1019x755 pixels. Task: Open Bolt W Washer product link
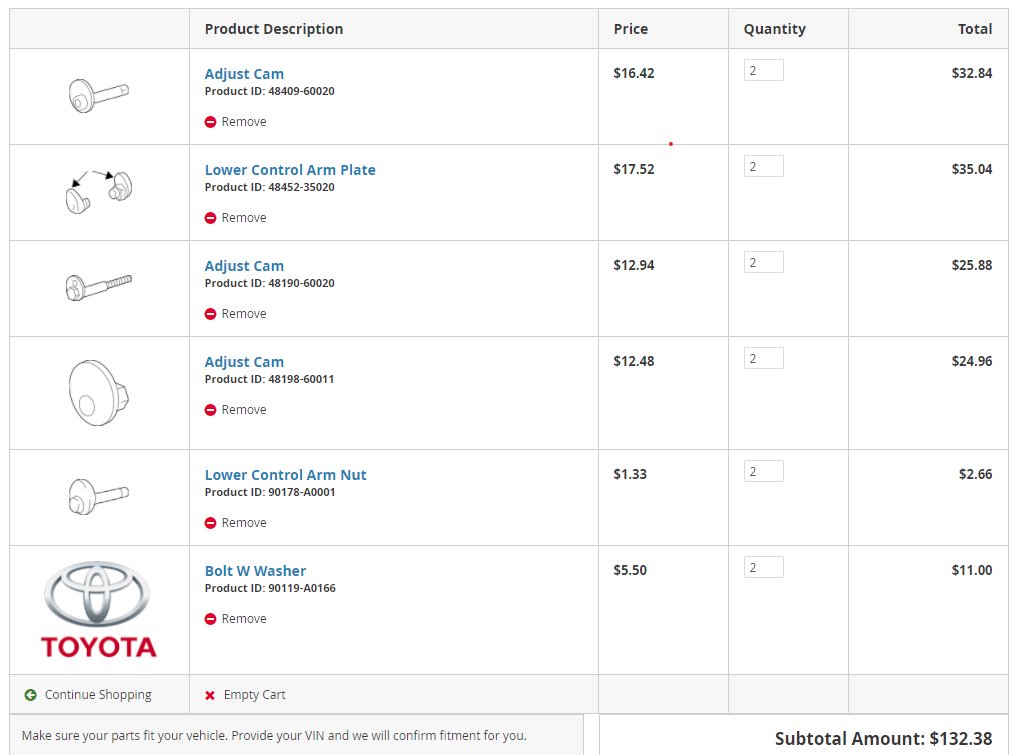point(255,571)
